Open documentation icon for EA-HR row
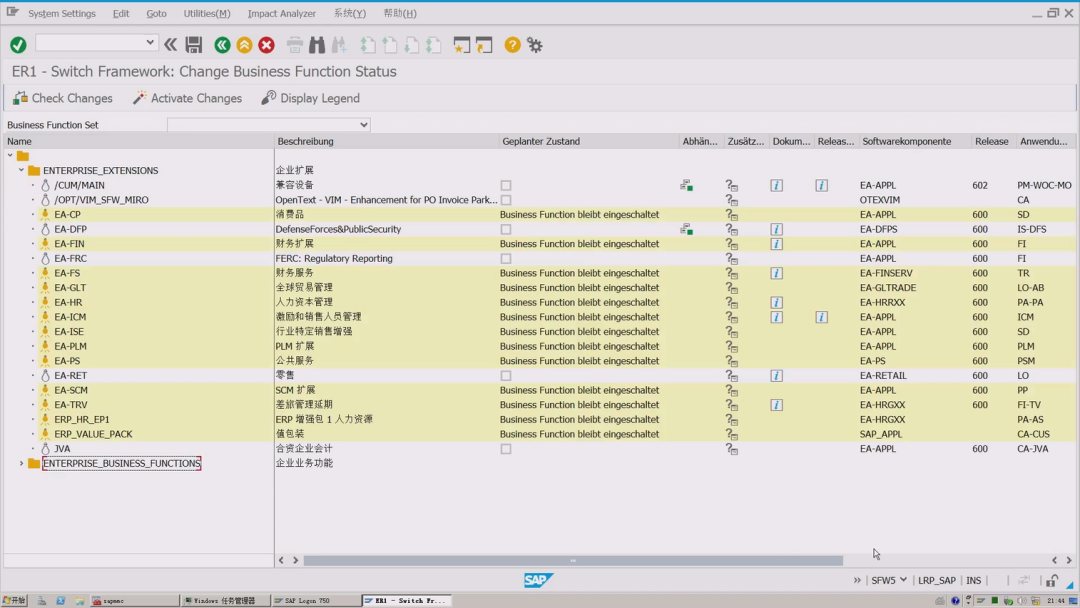1080x608 pixels. tap(776, 302)
